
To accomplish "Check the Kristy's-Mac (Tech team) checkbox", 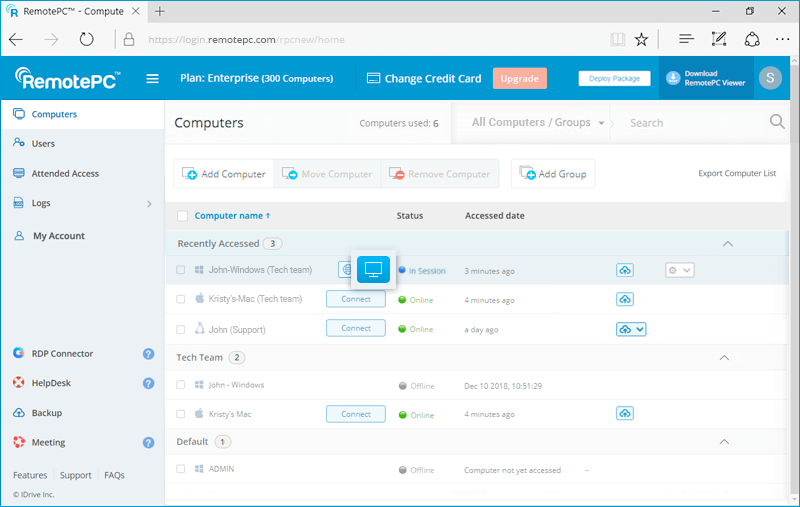I will (x=181, y=299).
